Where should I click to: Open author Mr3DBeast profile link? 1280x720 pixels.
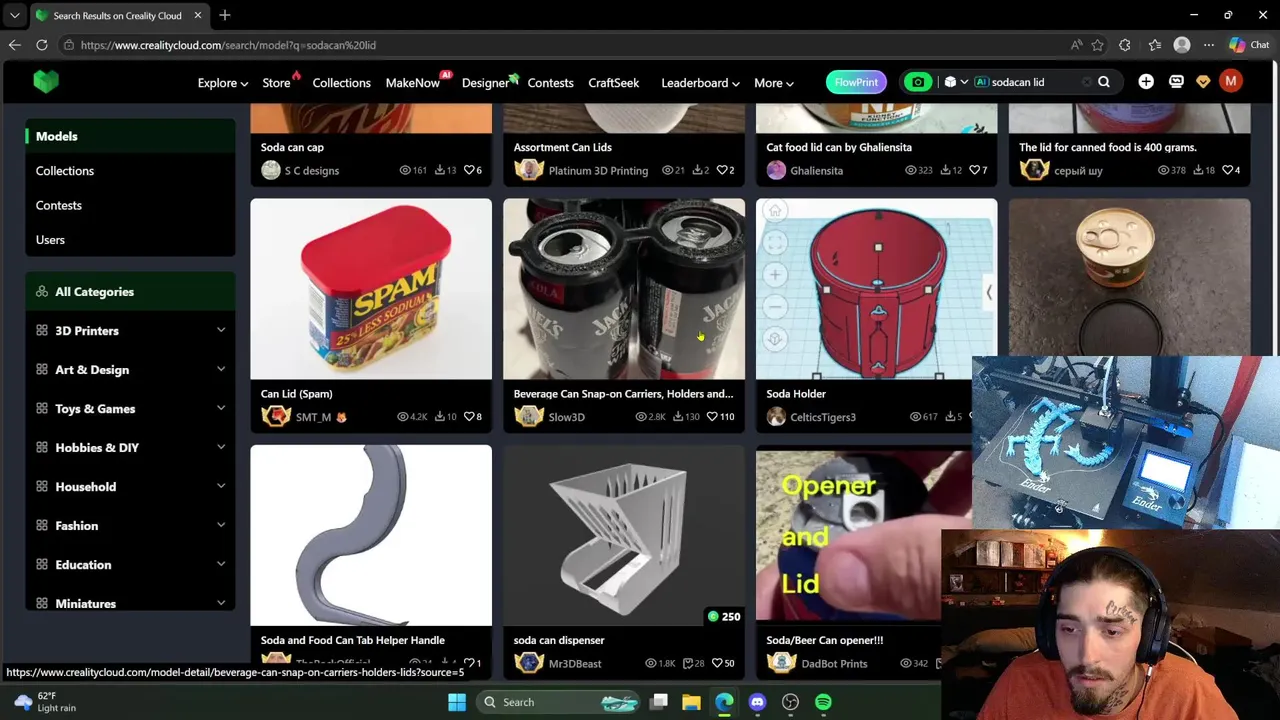click(575, 664)
